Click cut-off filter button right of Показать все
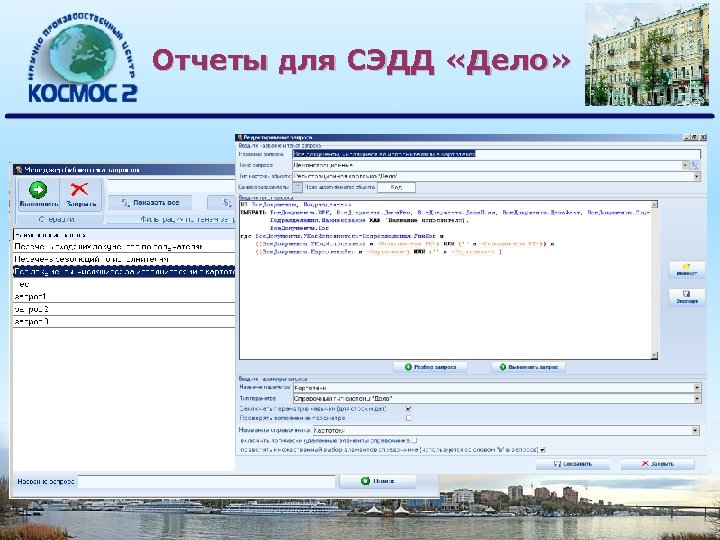 [221, 202]
